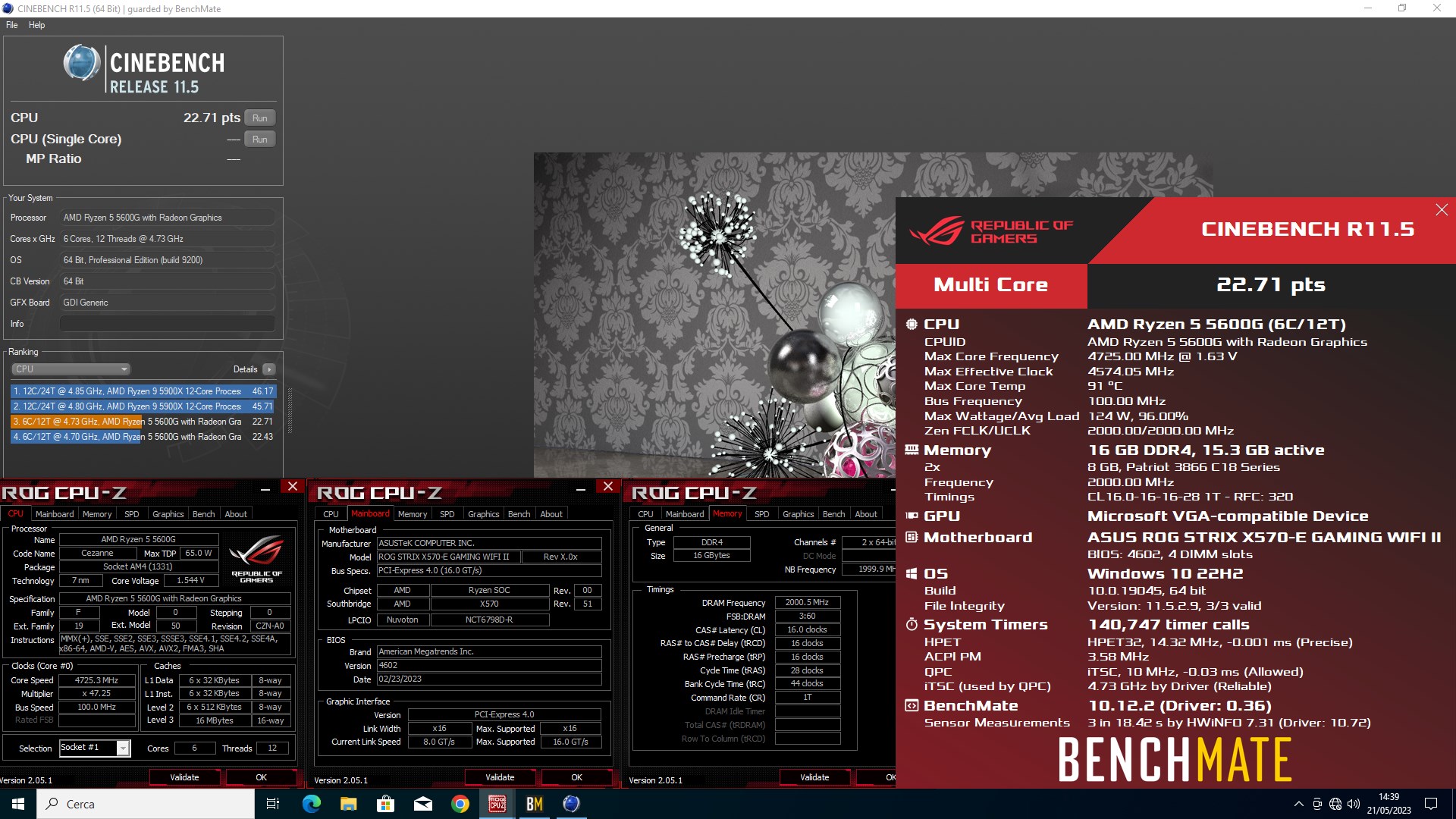This screenshot has width=1456, height=819.
Task: Open the Windows Start menu
Action: pyautogui.click(x=18, y=804)
